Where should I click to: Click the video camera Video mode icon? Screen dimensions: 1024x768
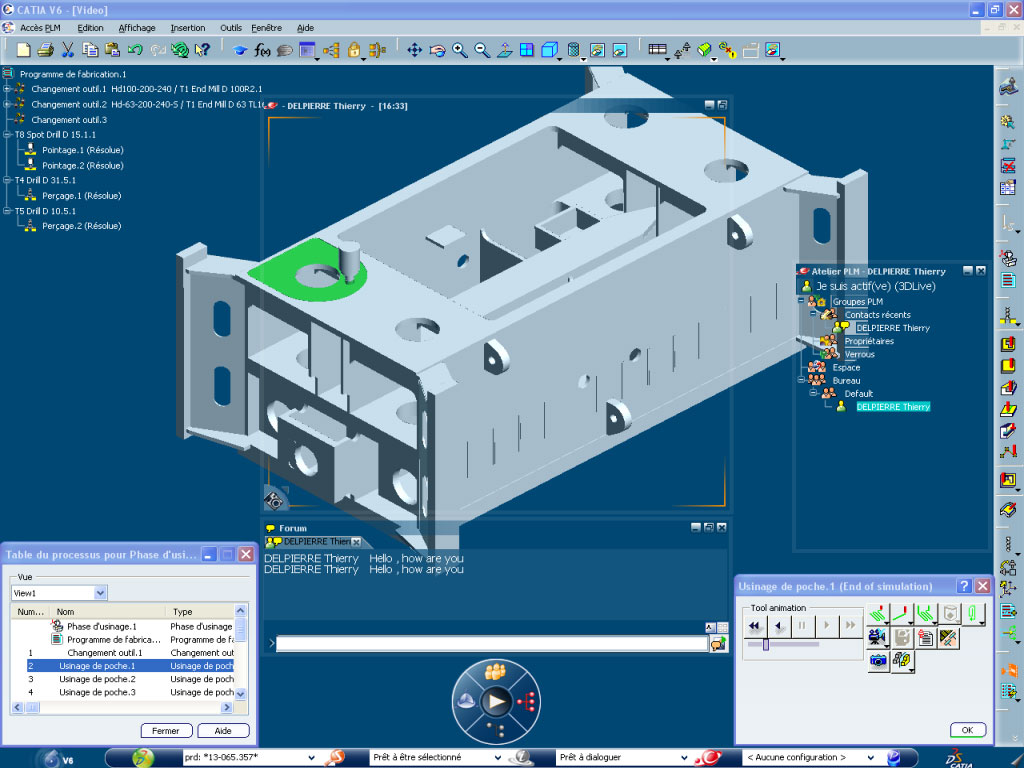click(x=877, y=637)
